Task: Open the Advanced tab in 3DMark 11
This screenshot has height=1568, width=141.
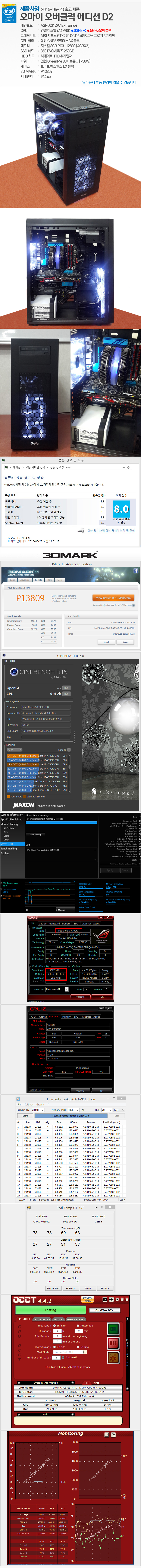Action: [25, 580]
